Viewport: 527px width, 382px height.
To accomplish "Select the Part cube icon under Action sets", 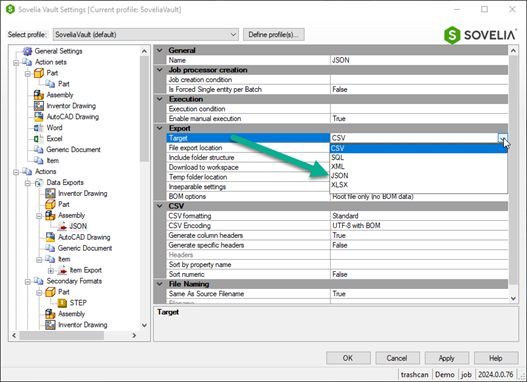I will coord(39,73).
